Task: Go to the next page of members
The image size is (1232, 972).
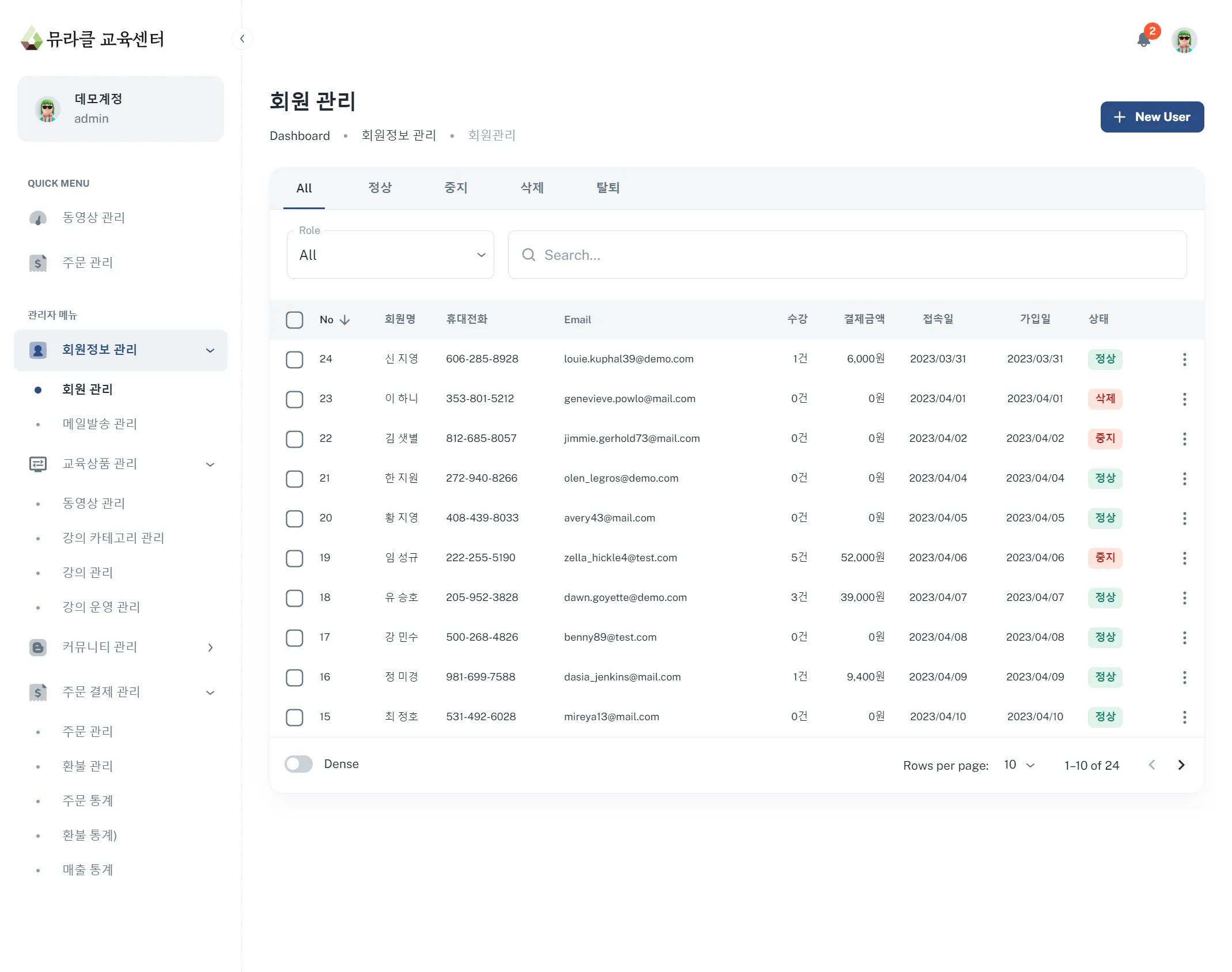Action: tap(1181, 765)
